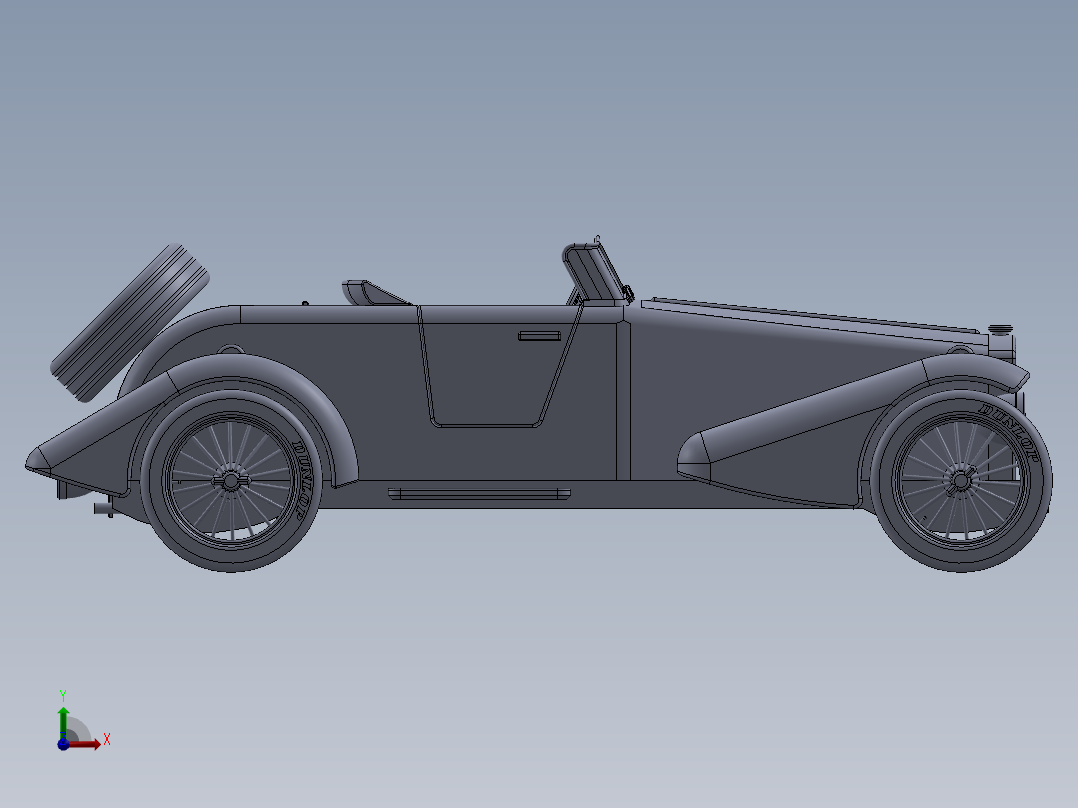Click the green Y axis arrow of the triad

(63, 722)
